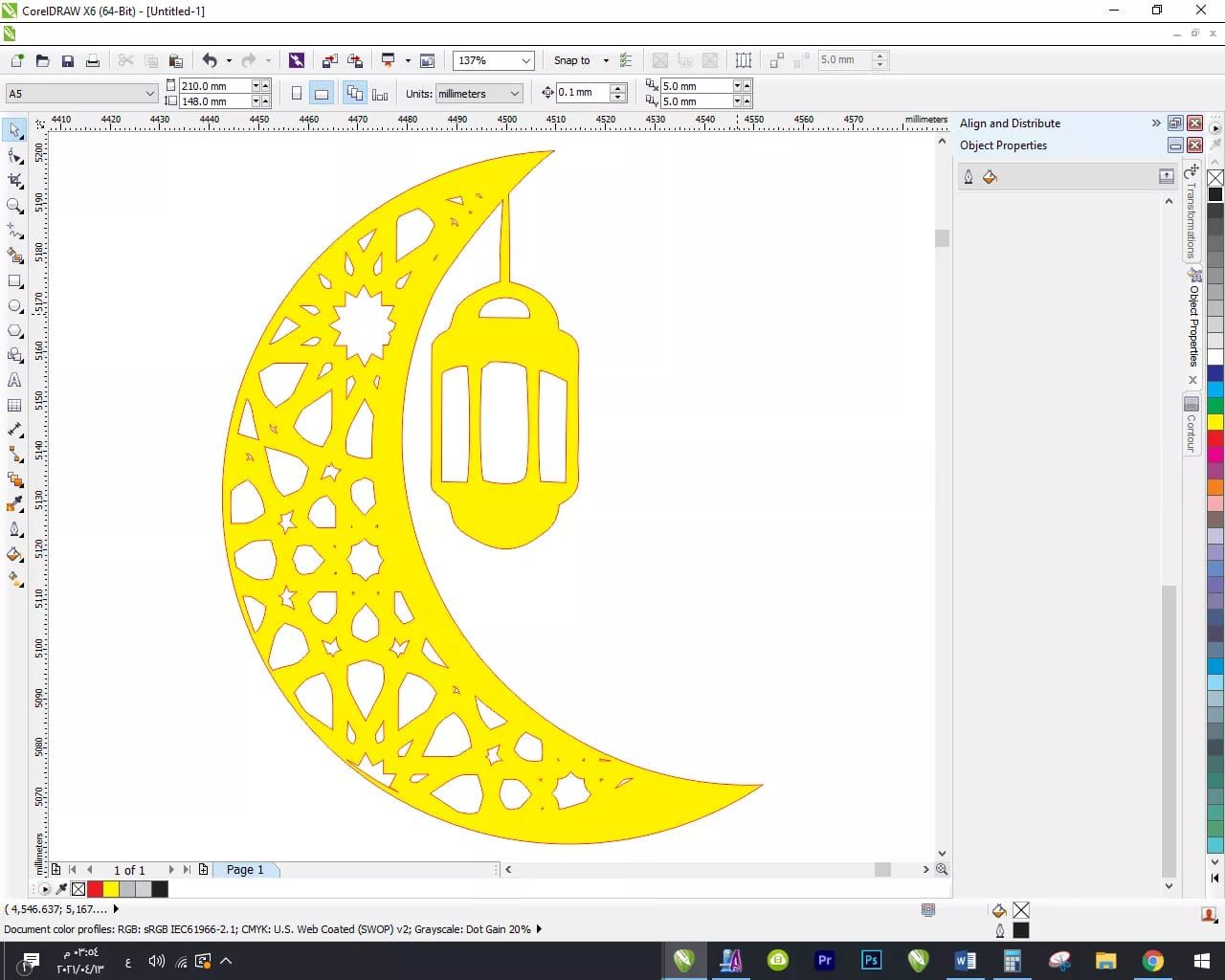Click the Save icon in toolbar
The image size is (1225, 980).
tap(68, 60)
